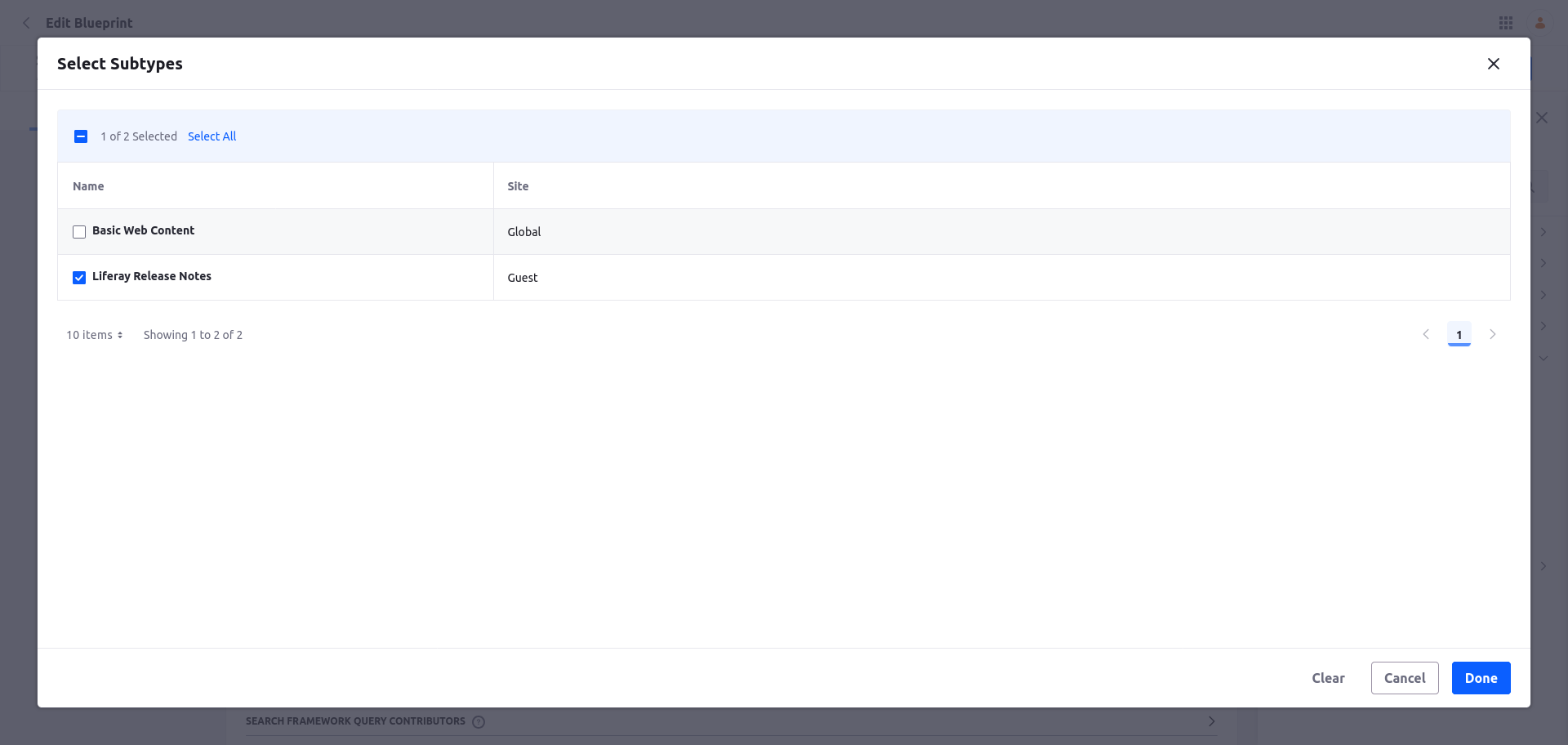This screenshot has height=745, width=1568.
Task: Expand Search Framework Query Contributors section chevron
Action: (x=1211, y=721)
